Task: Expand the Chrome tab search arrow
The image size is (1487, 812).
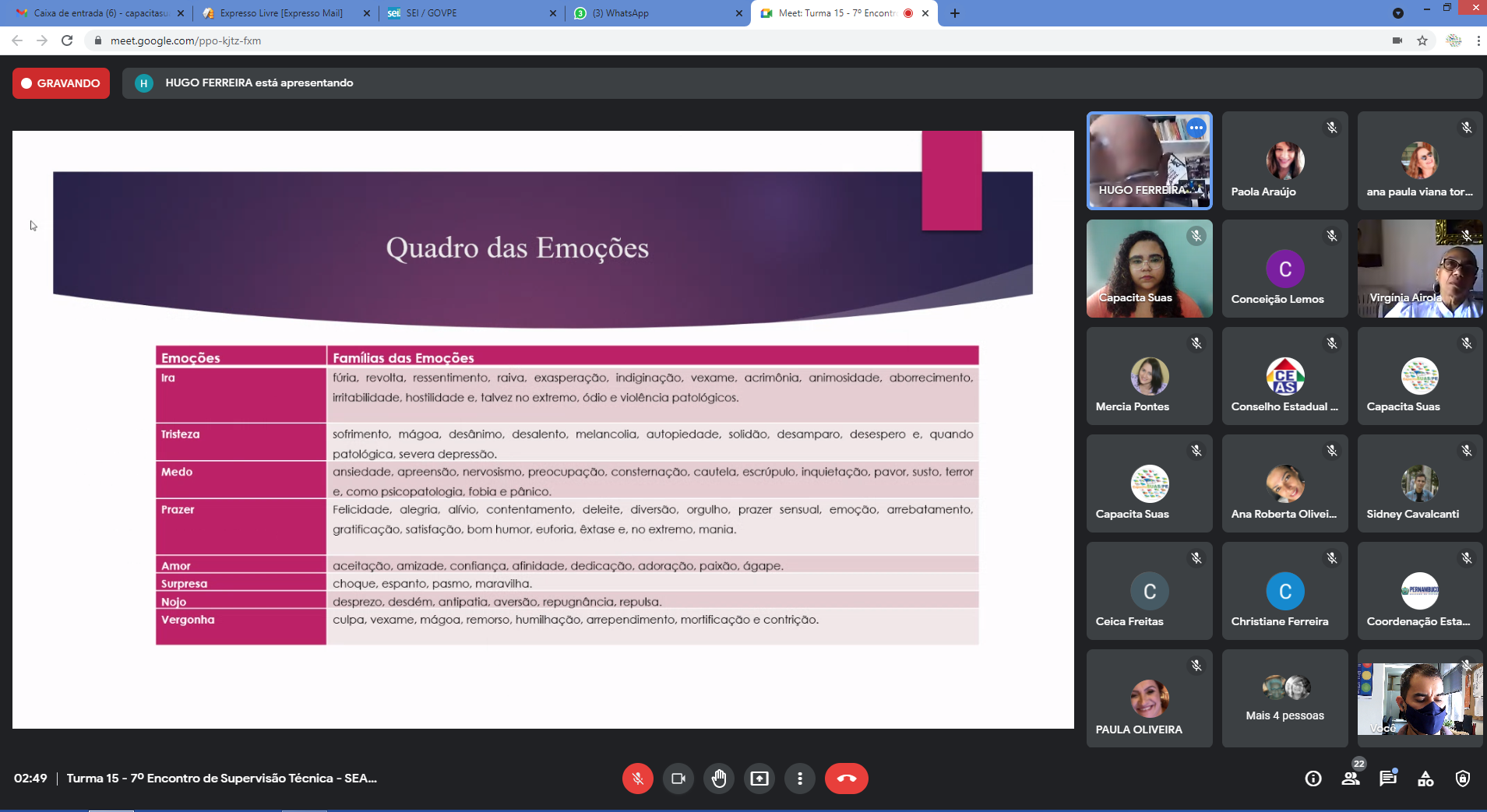Action: (1398, 13)
